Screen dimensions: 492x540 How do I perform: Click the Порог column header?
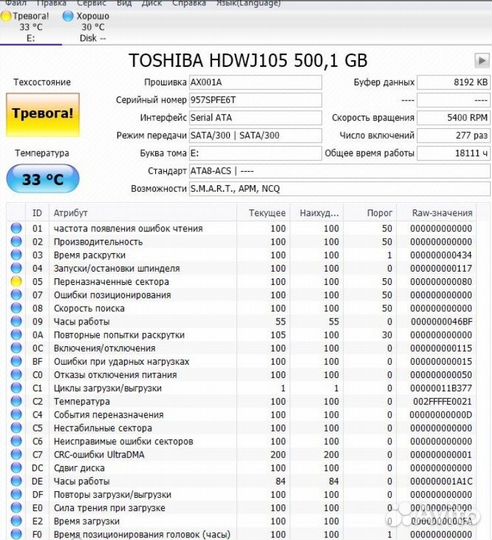[x=370, y=213]
